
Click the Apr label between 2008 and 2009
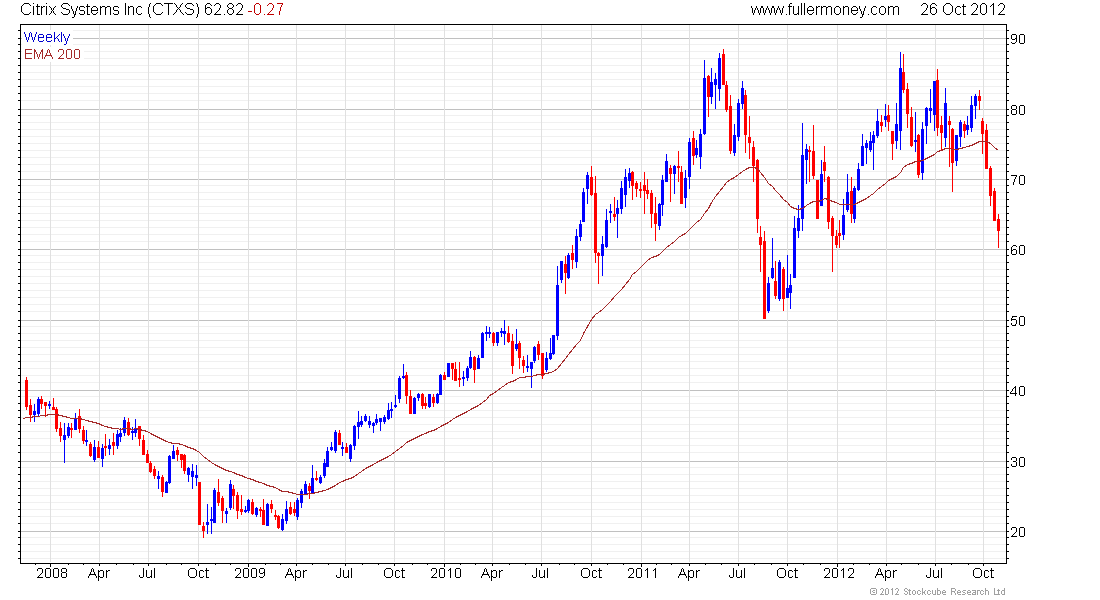pos(99,574)
